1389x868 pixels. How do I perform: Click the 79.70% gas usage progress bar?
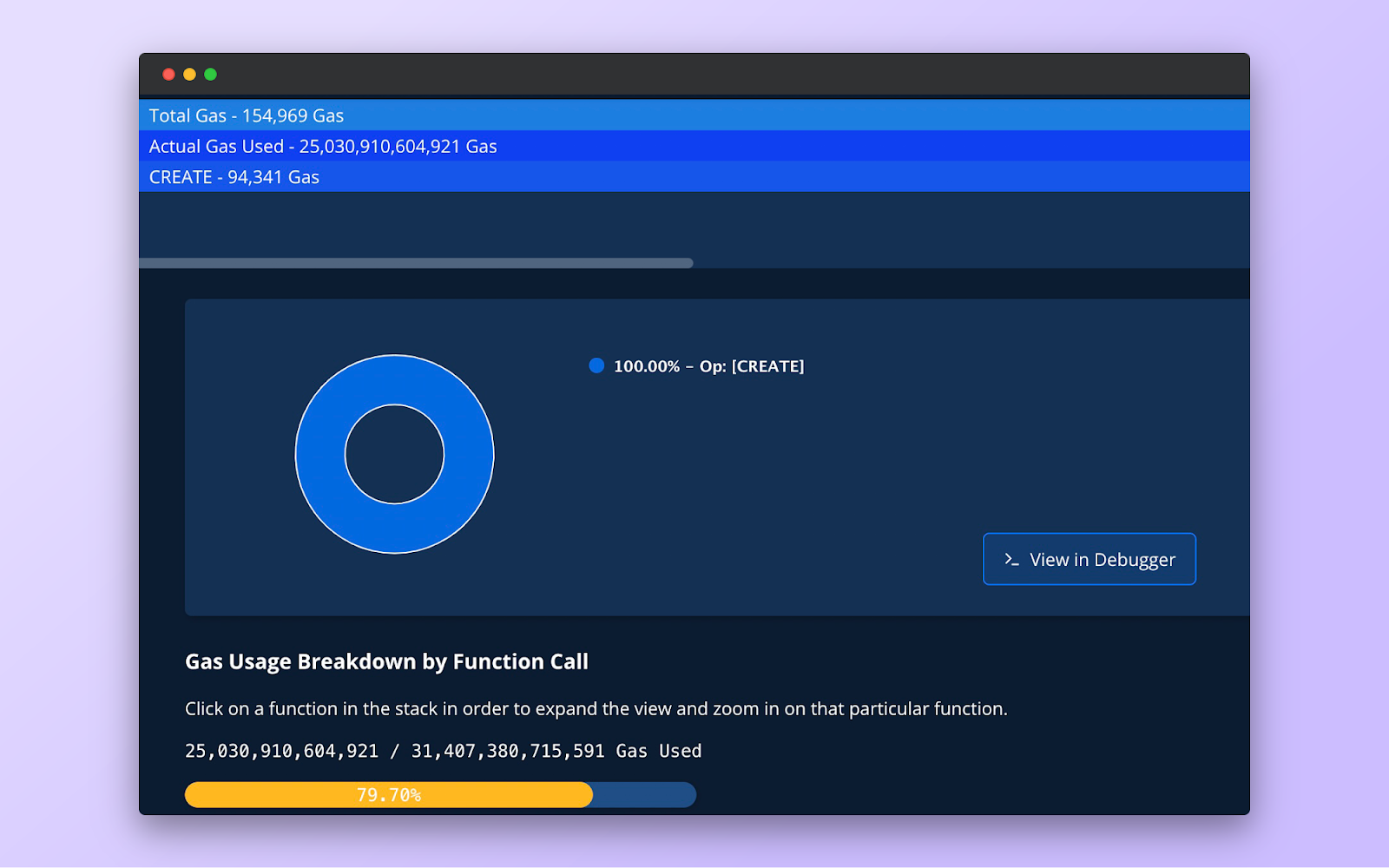440,794
